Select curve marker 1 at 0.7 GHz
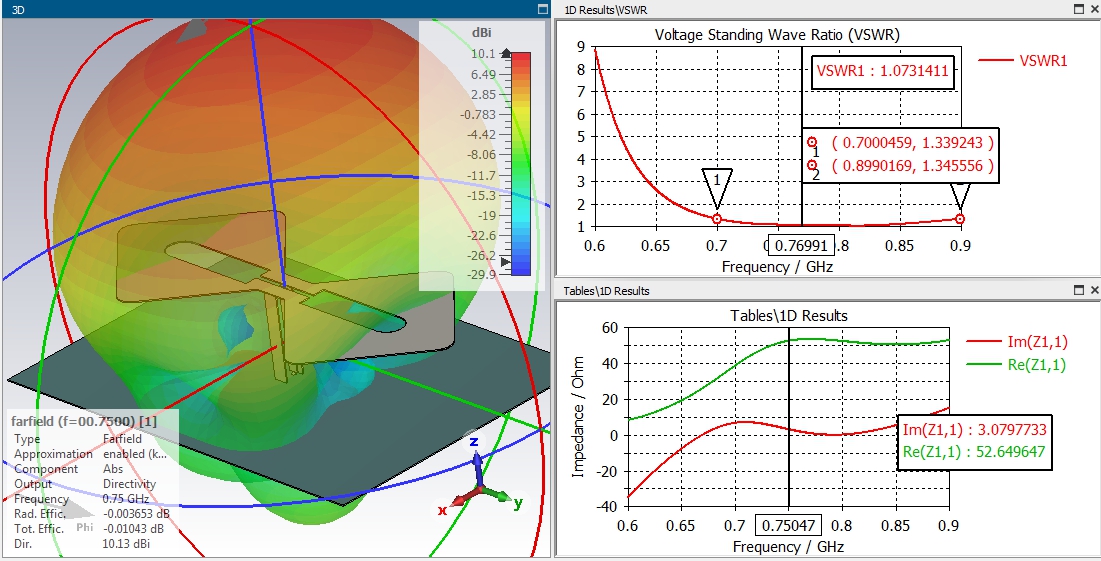Viewport: 1101px width, 561px height. 717,219
